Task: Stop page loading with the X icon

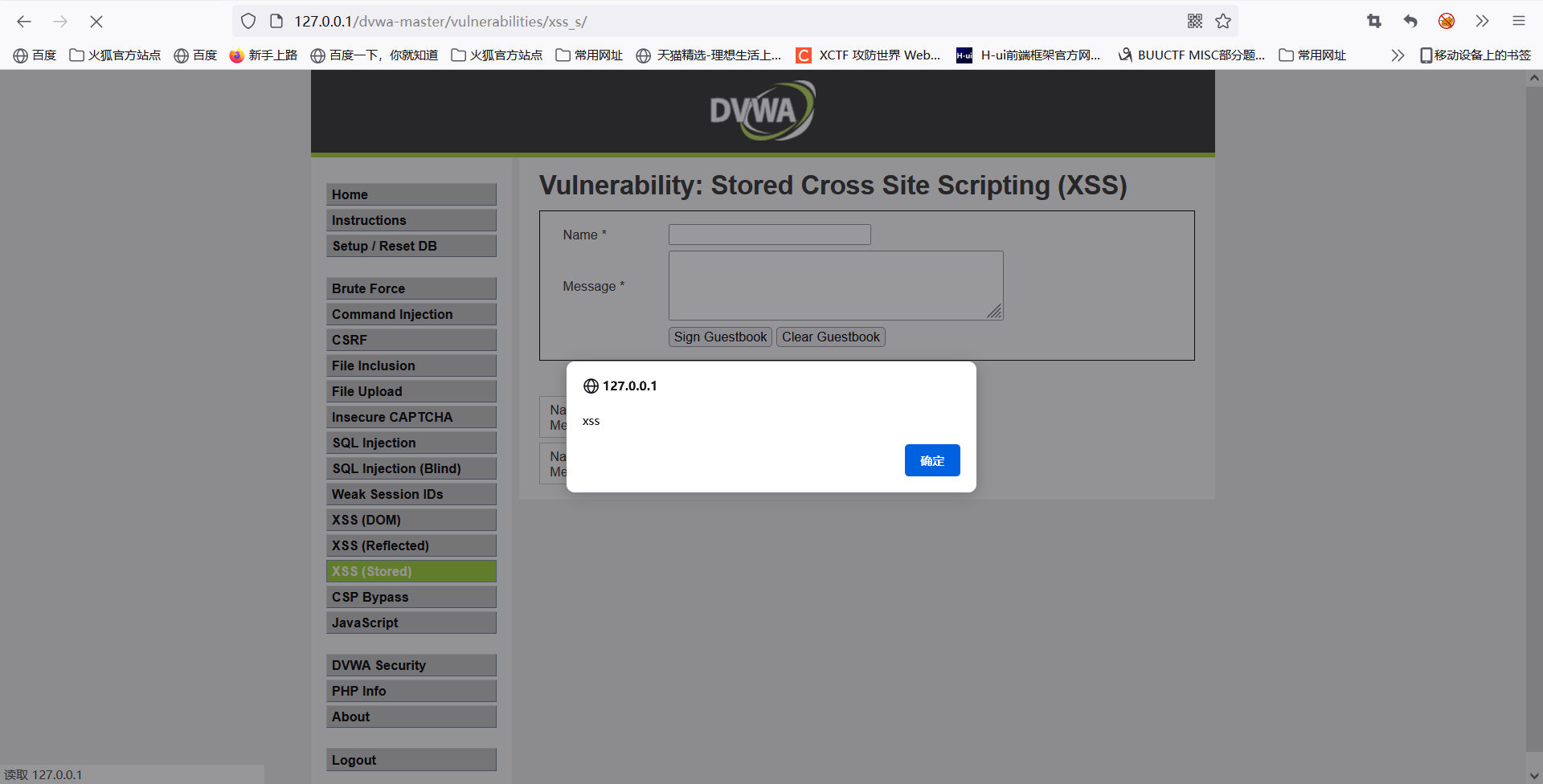Action: [96, 22]
